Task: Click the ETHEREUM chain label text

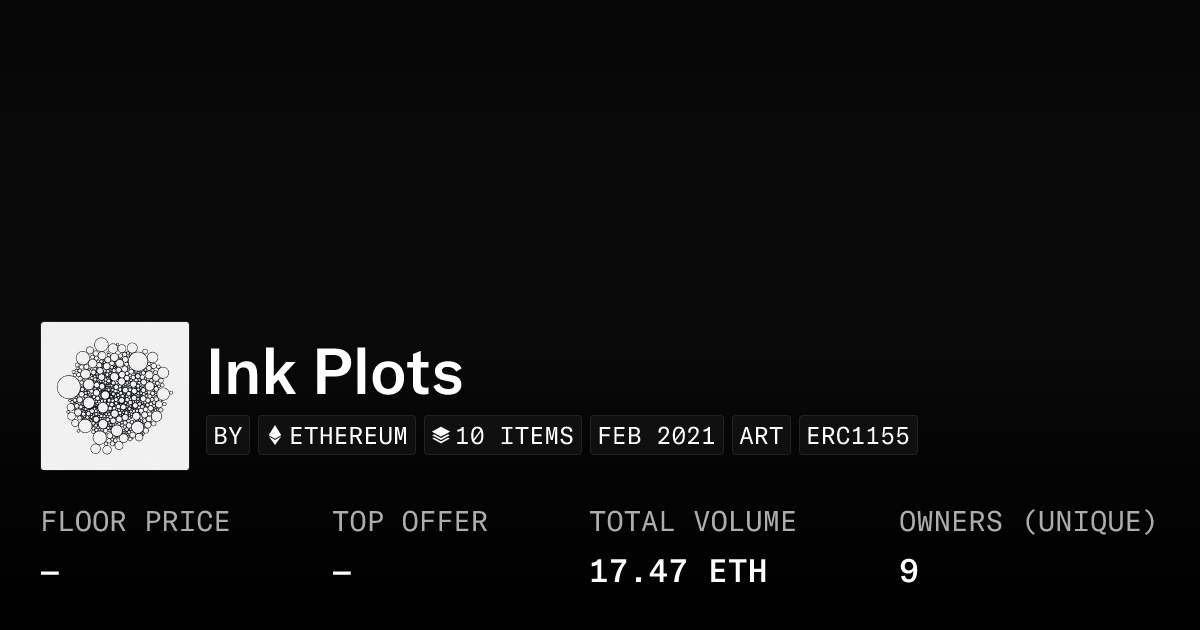Action: [348, 436]
